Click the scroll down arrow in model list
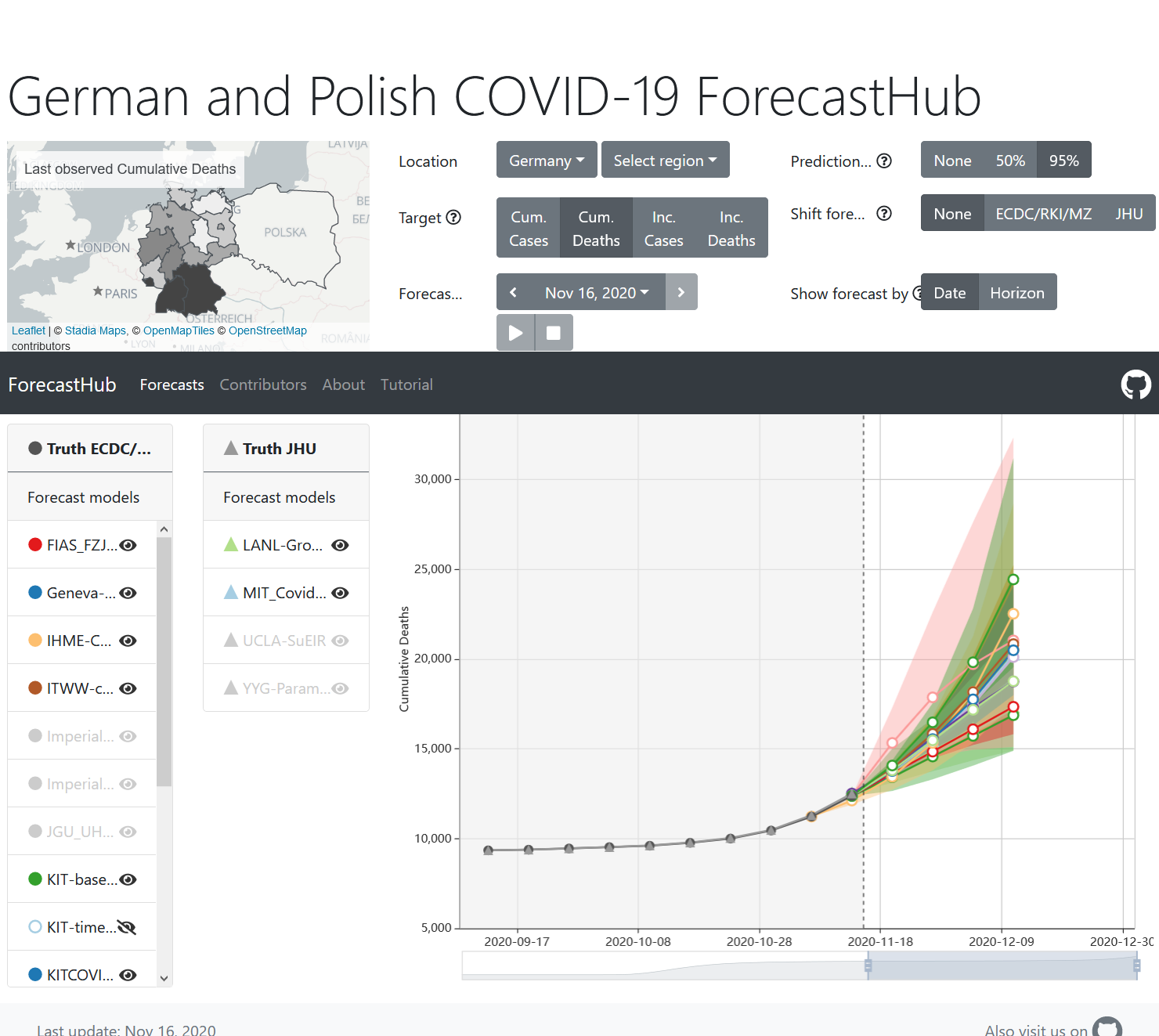Viewport: 1159px width, 1036px height. (164, 978)
